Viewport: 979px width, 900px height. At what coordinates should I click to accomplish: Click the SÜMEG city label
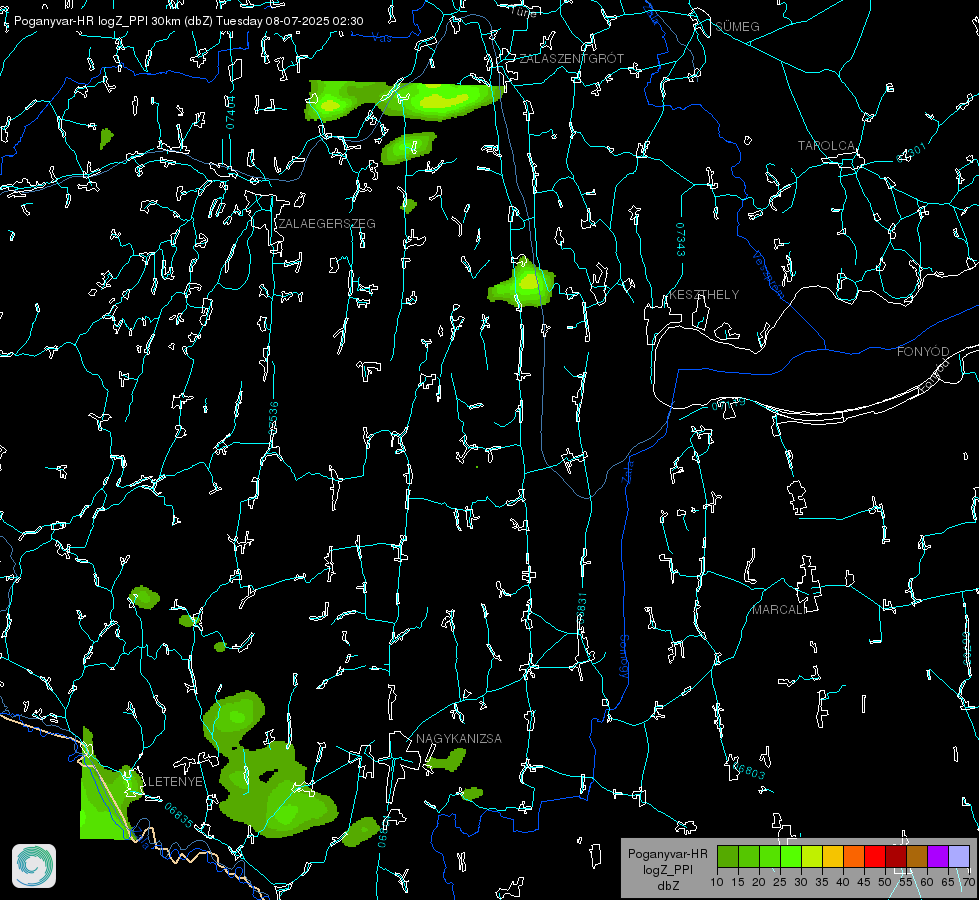pyautogui.click(x=737, y=27)
